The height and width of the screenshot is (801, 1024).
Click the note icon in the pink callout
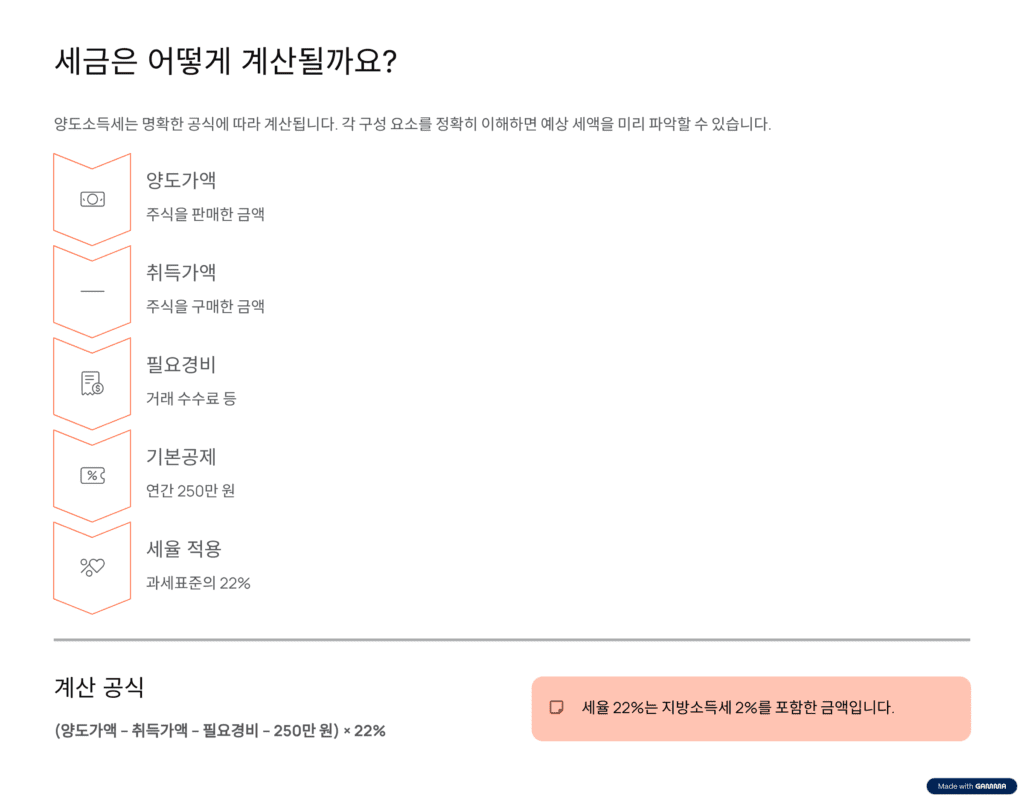tap(557, 707)
